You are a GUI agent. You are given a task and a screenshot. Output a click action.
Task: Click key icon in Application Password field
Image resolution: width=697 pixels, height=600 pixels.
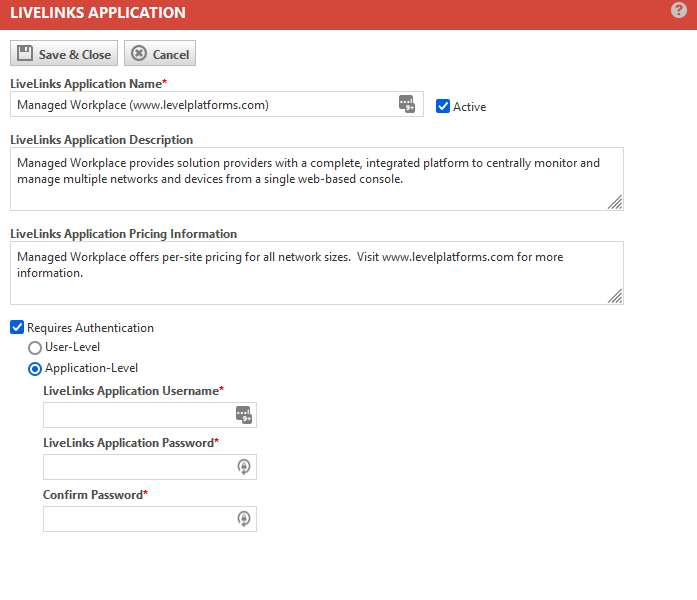click(x=244, y=467)
